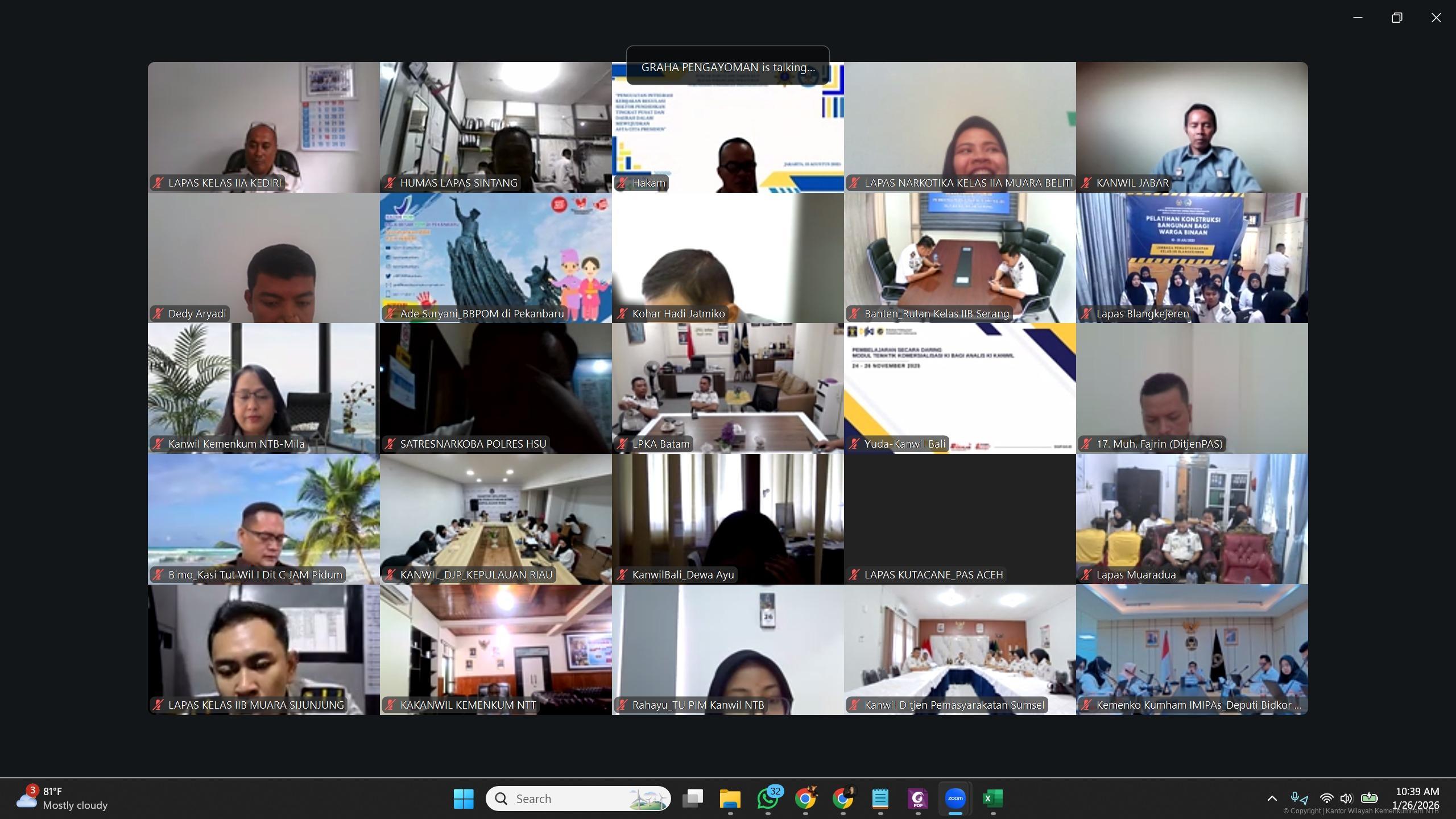
Task: Open the PDF reader taskbar icon
Action: click(918, 799)
